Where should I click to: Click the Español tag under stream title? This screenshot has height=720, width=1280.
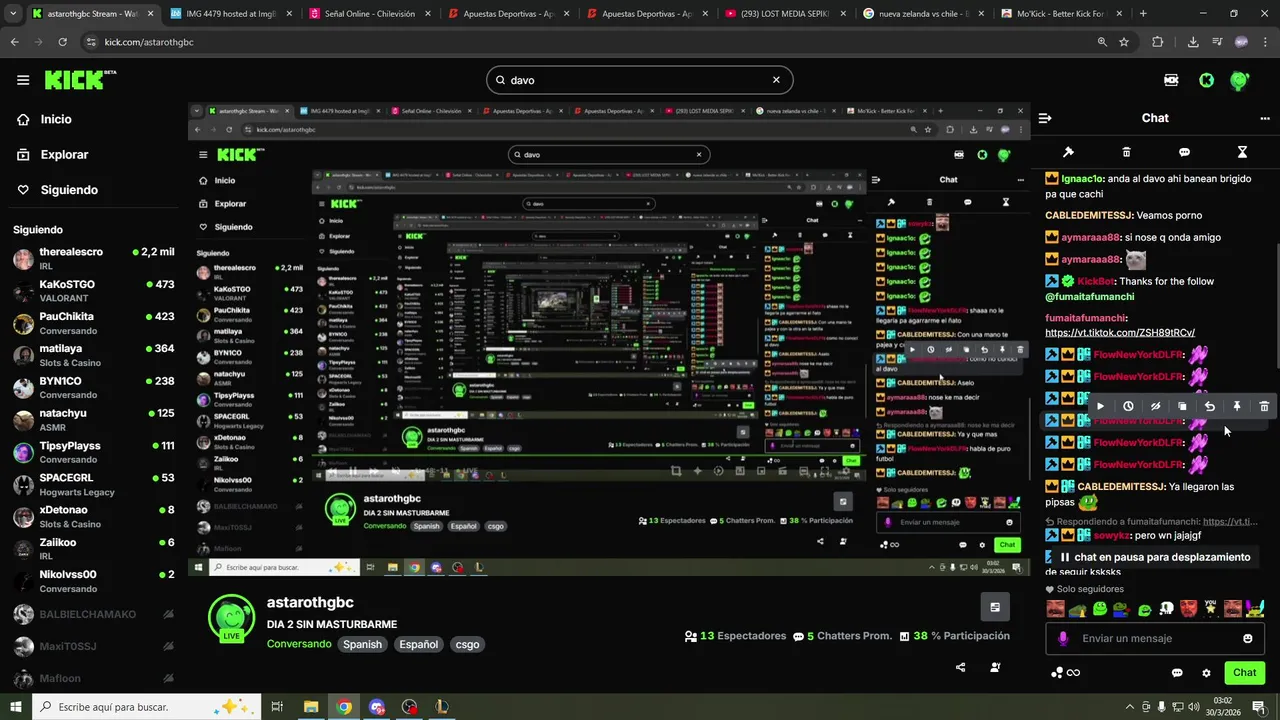(x=419, y=644)
